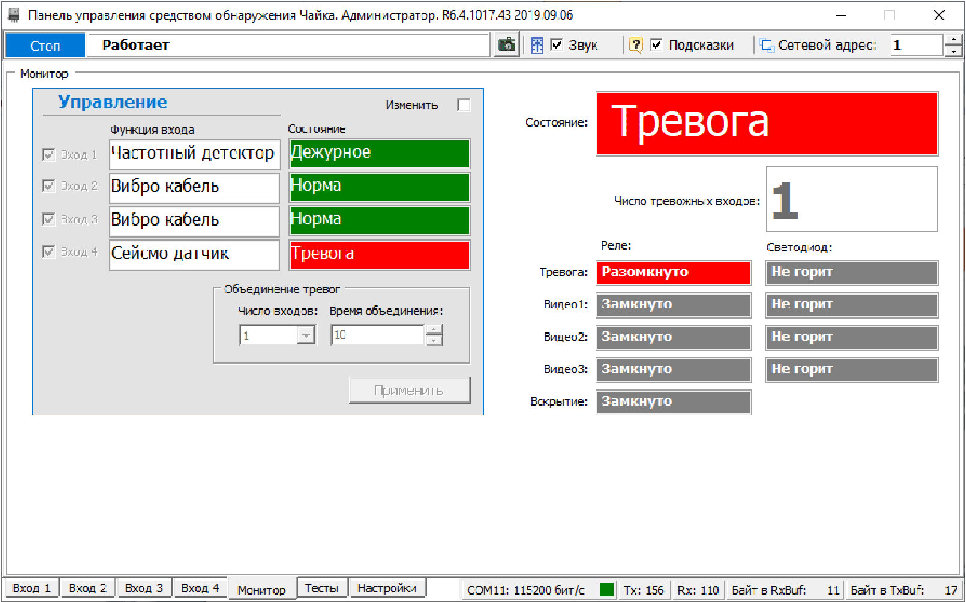This screenshot has height=602, width=966.
Task: Select the Монитор tab
Action: (262, 590)
